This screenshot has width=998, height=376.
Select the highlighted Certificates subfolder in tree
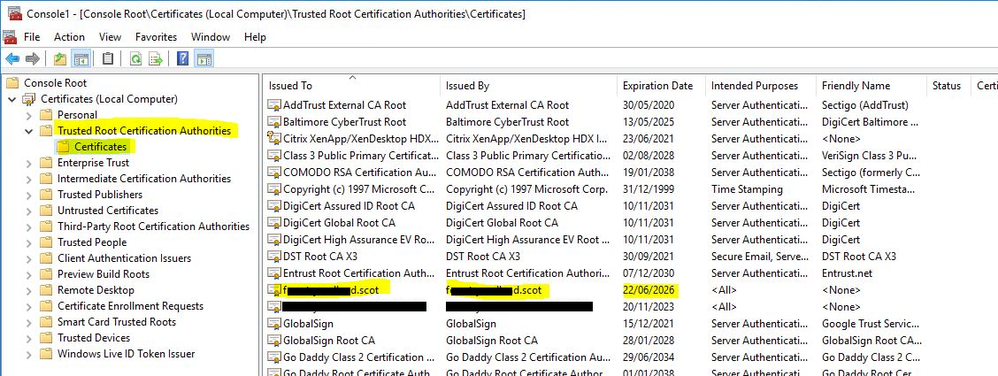[101, 147]
